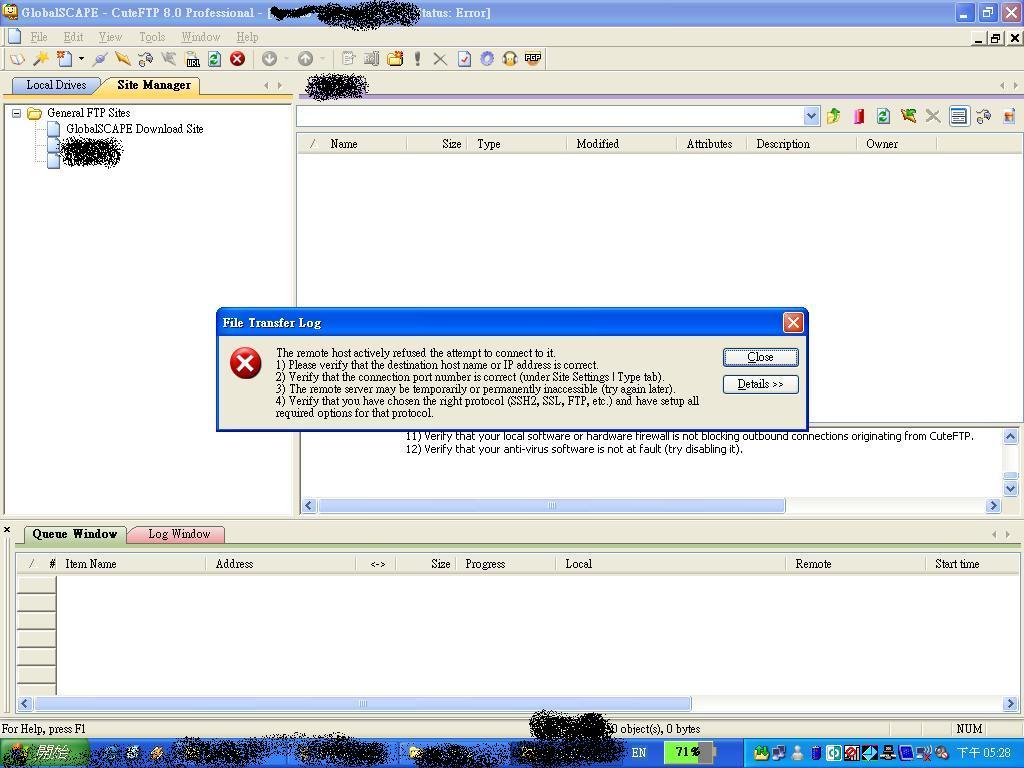Viewport: 1024px width, 768px height.
Task: Refresh the remote file listing
Action: (883, 116)
